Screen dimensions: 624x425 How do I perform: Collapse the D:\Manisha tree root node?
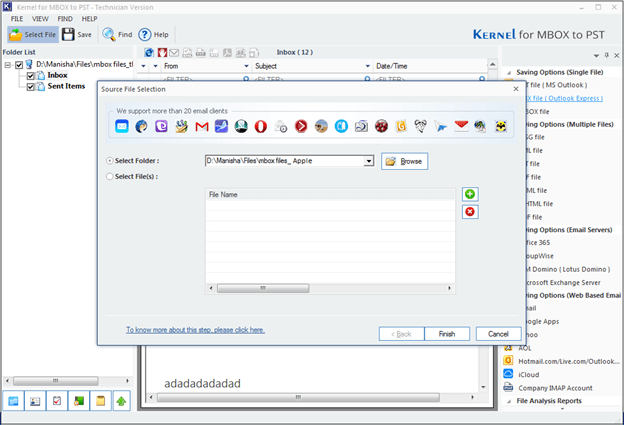click(x=8, y=64)
